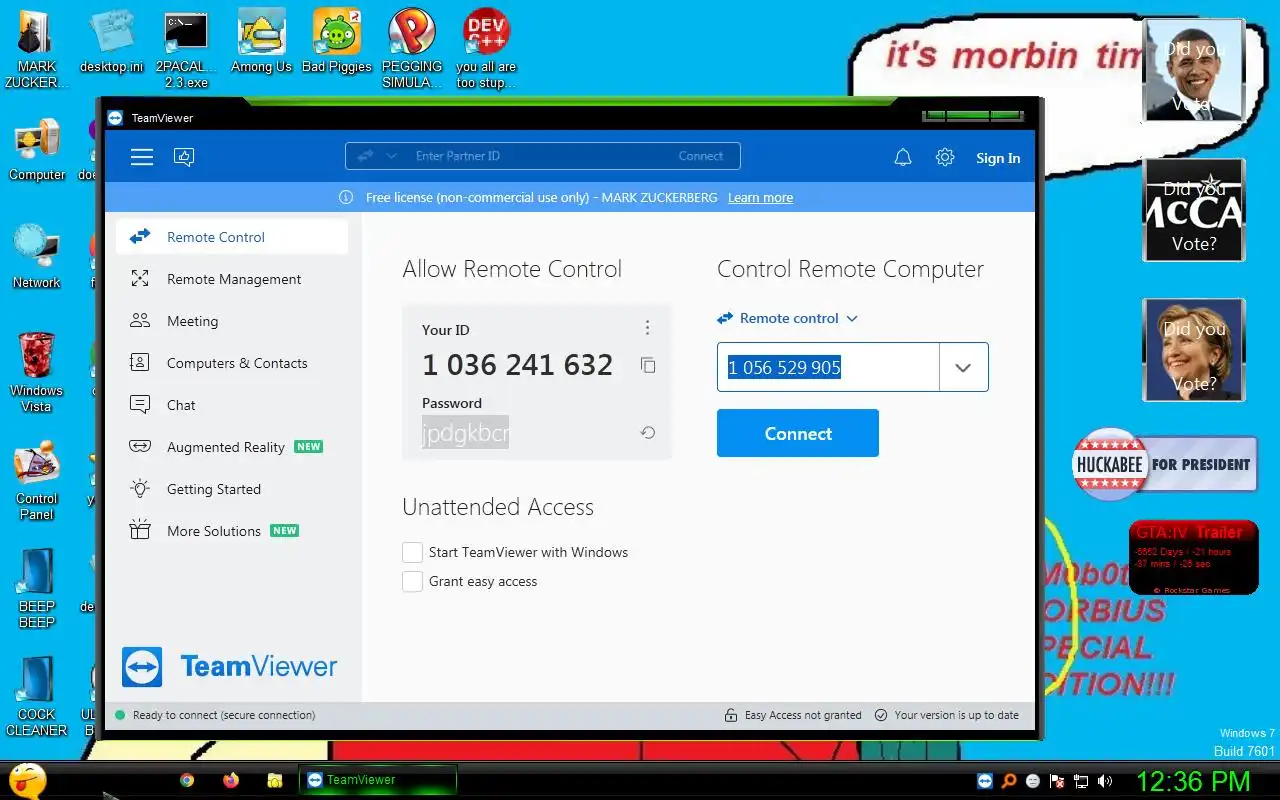This screenshot has height=800, width=1280.
Task: Check Grant easy access
Action: pos(412,581)
